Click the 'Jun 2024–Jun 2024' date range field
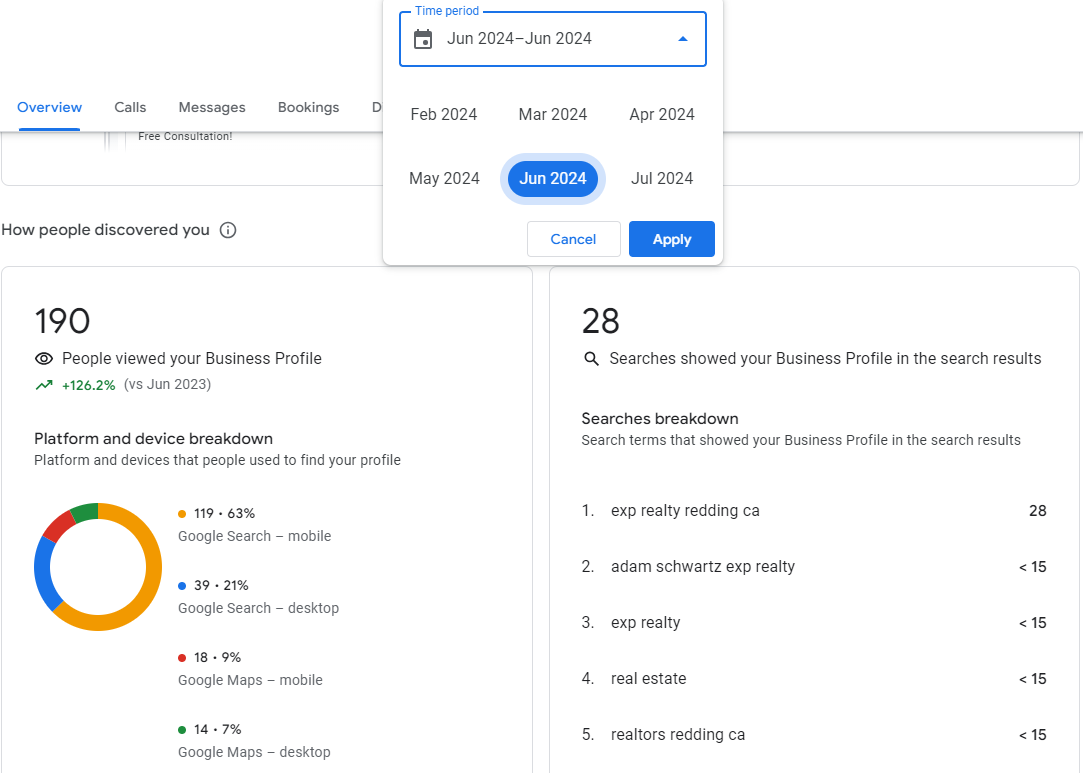This screenshot has width=1083, height=773. pyautogui.click(x=553, y=39)
